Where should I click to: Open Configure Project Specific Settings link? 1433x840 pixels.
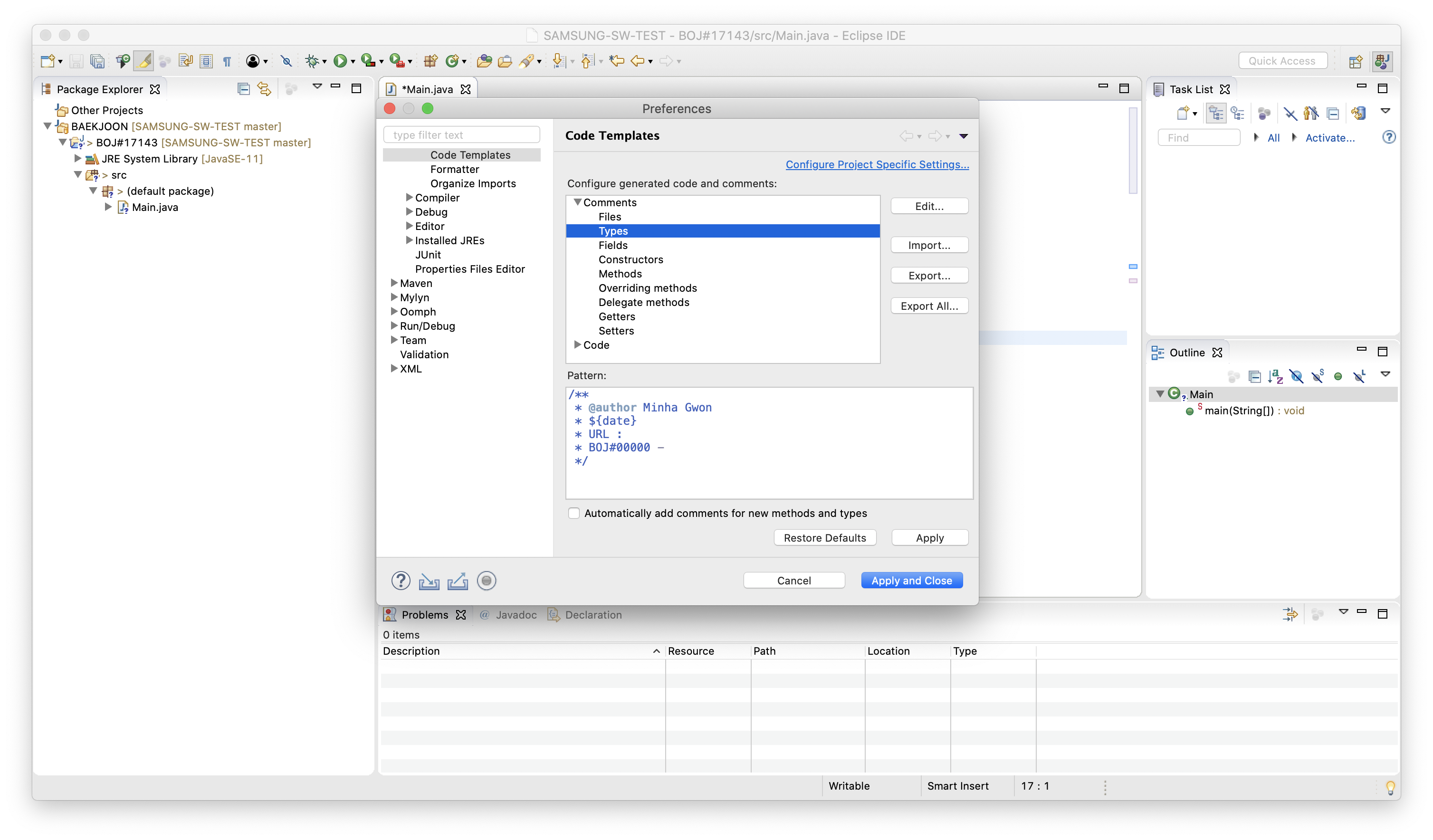click(877, 164)
